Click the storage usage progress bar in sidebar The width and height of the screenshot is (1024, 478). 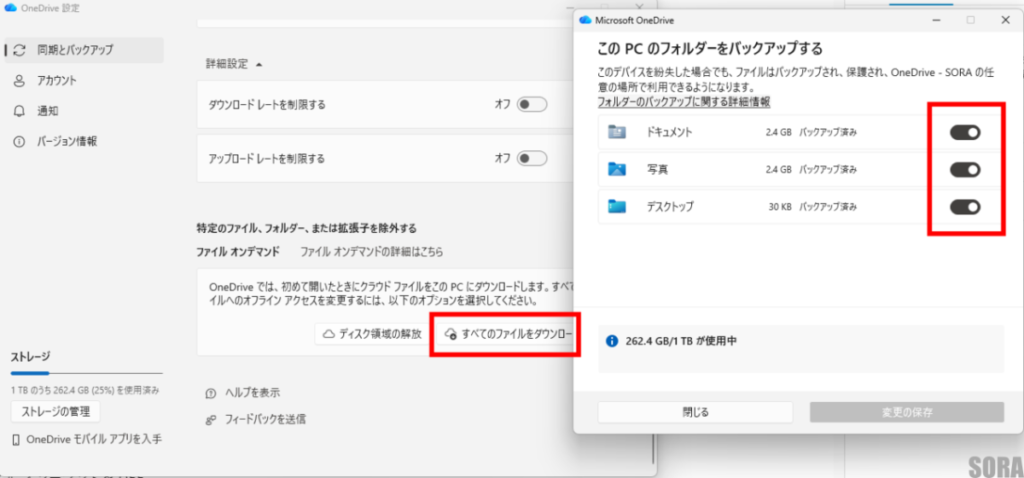click(x=86, y=373)
